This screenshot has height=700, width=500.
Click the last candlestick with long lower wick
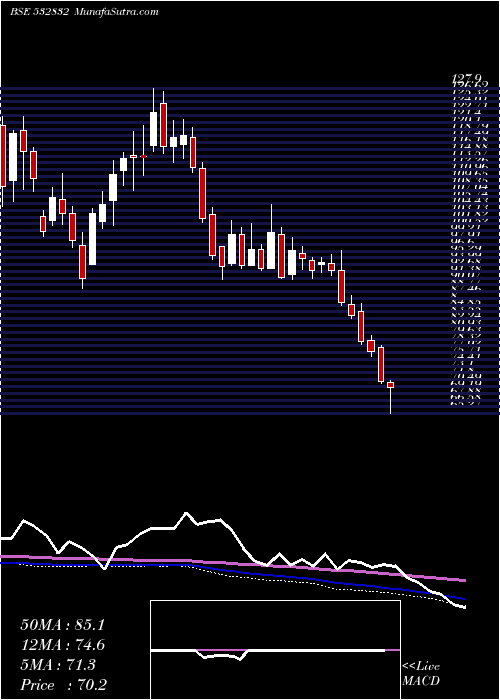coord(391,397)
